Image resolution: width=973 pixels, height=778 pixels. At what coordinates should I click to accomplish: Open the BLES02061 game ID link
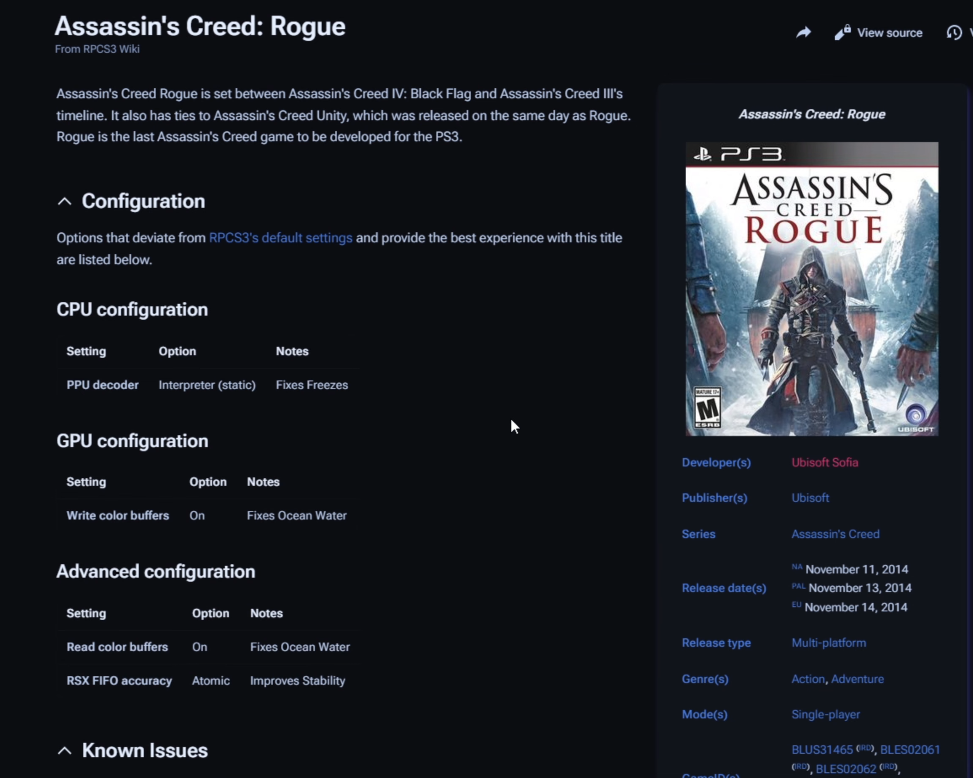[910, 749]
